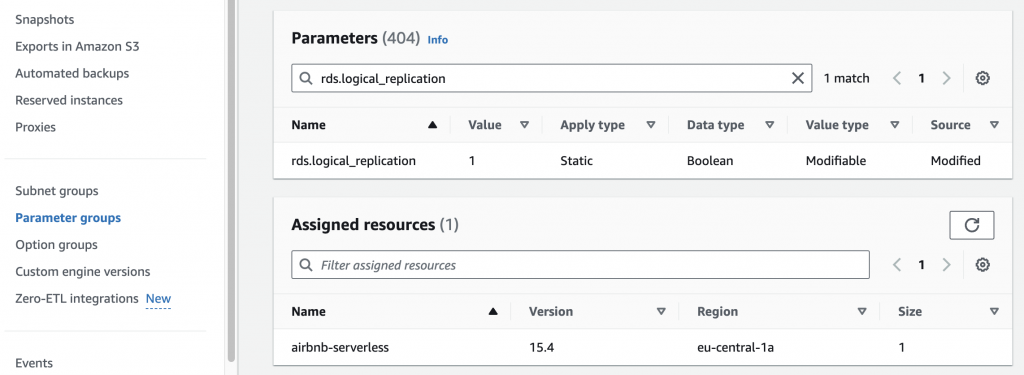Focus the Filter assigned resources field
1024x375 pixels.
[x=580, y=265]
